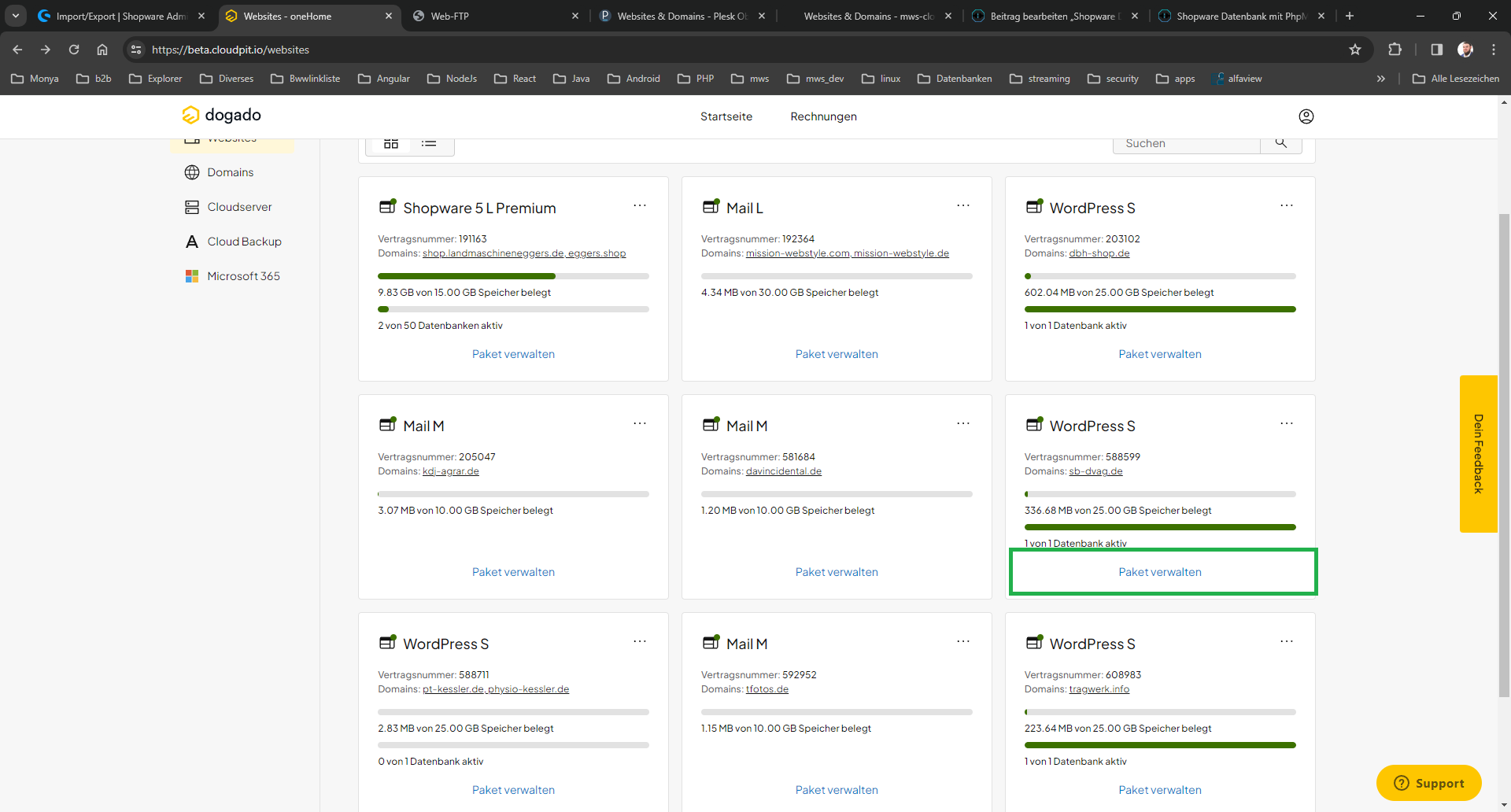Bookmark this page with star icon

1354,50
